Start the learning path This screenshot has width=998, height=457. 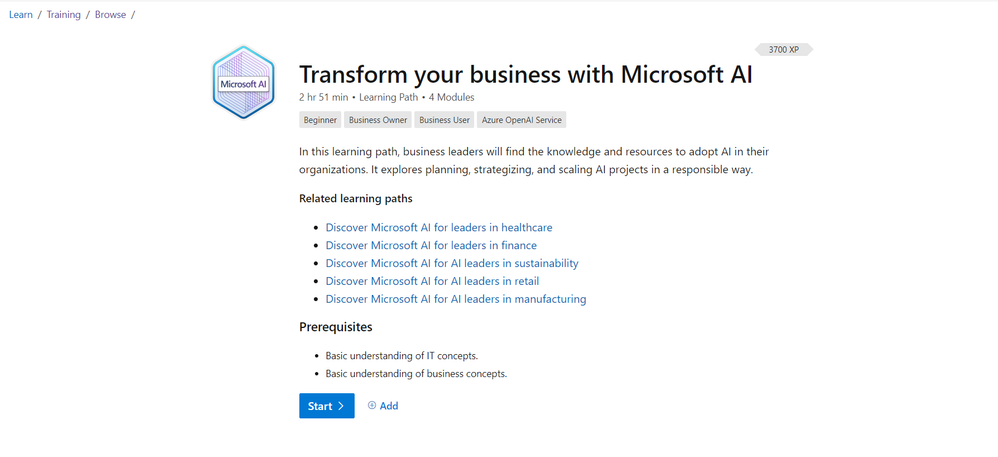coord(326,406)
